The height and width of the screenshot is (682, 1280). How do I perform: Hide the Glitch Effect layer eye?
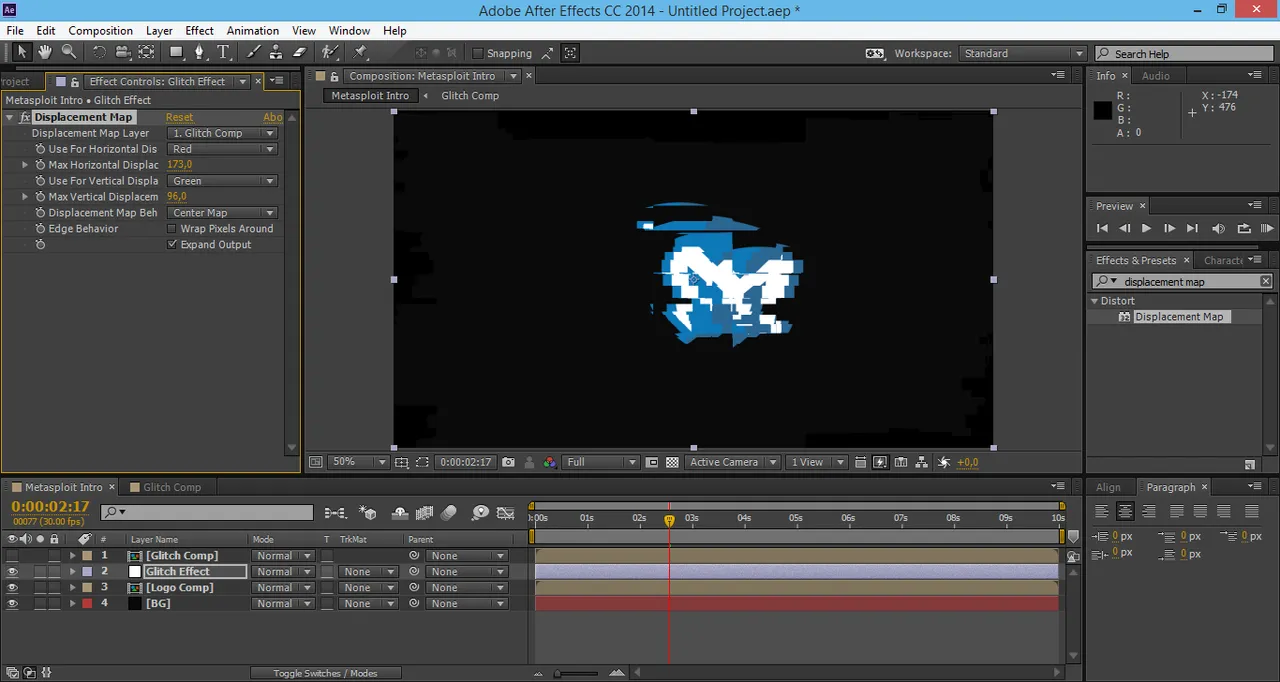12,572
